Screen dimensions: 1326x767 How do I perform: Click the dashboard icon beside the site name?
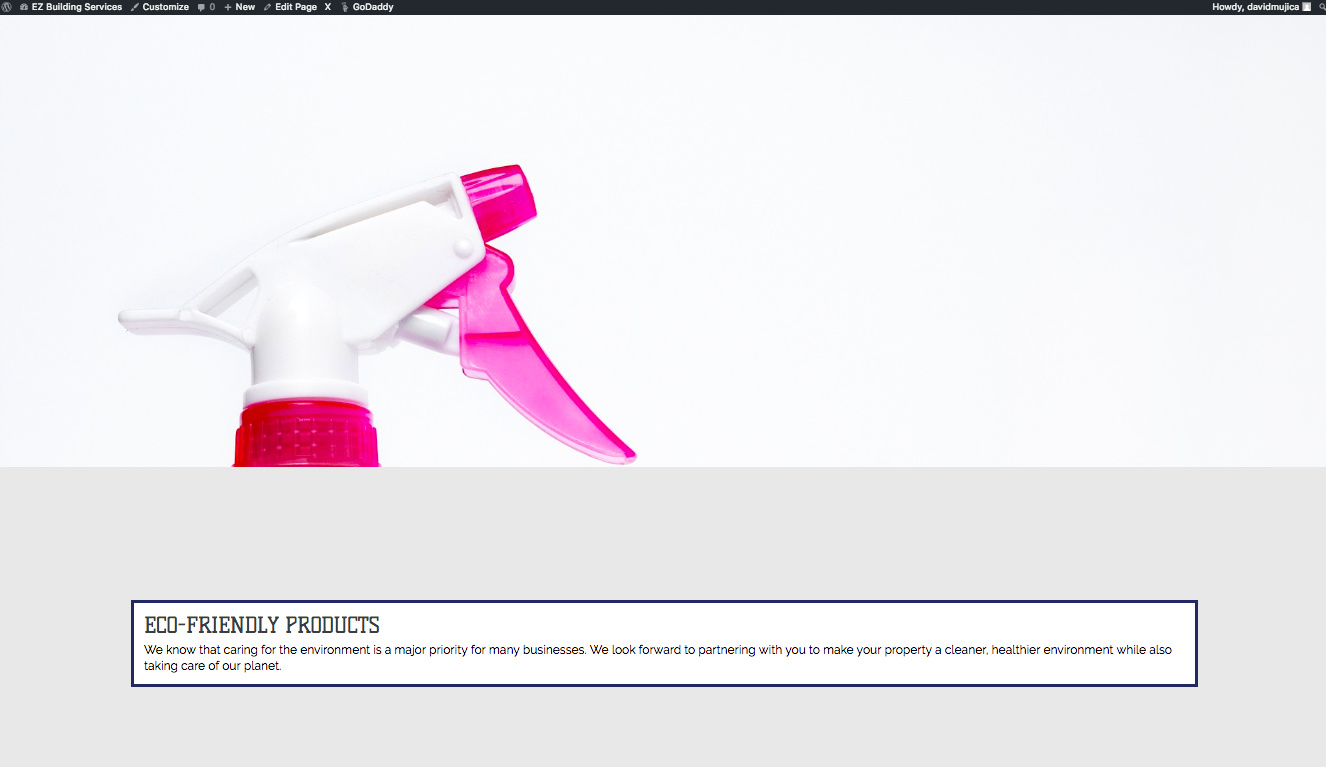(x=24, y=7)
